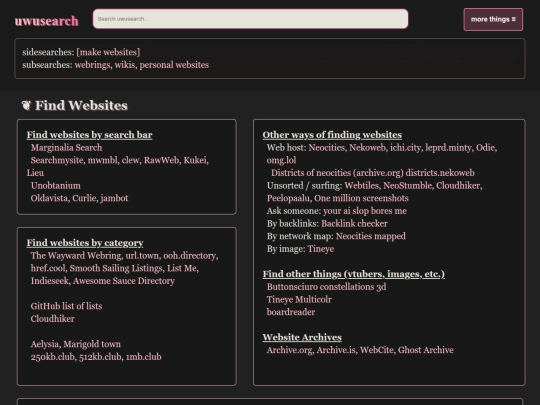
Task: Visit Unobtanium link
Action: (x=55, y=186)
